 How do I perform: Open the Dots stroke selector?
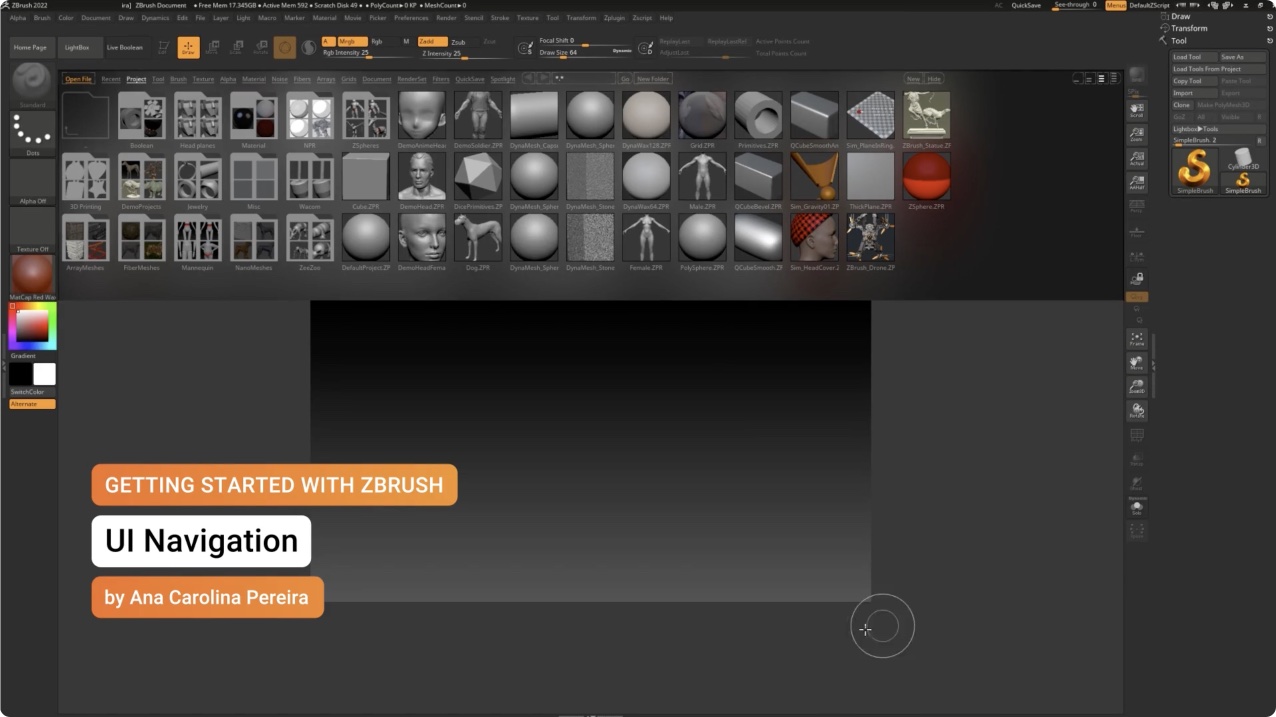click(33, 134)
